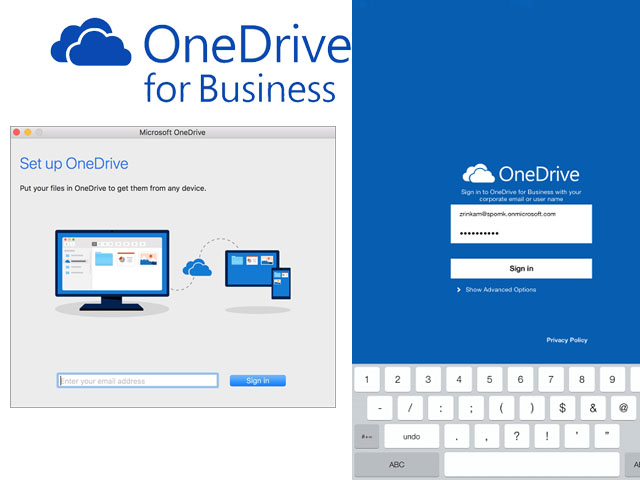Viewport: 640px width, 480px height.
Task: Click the password field with dots
Action: (521, 233)
